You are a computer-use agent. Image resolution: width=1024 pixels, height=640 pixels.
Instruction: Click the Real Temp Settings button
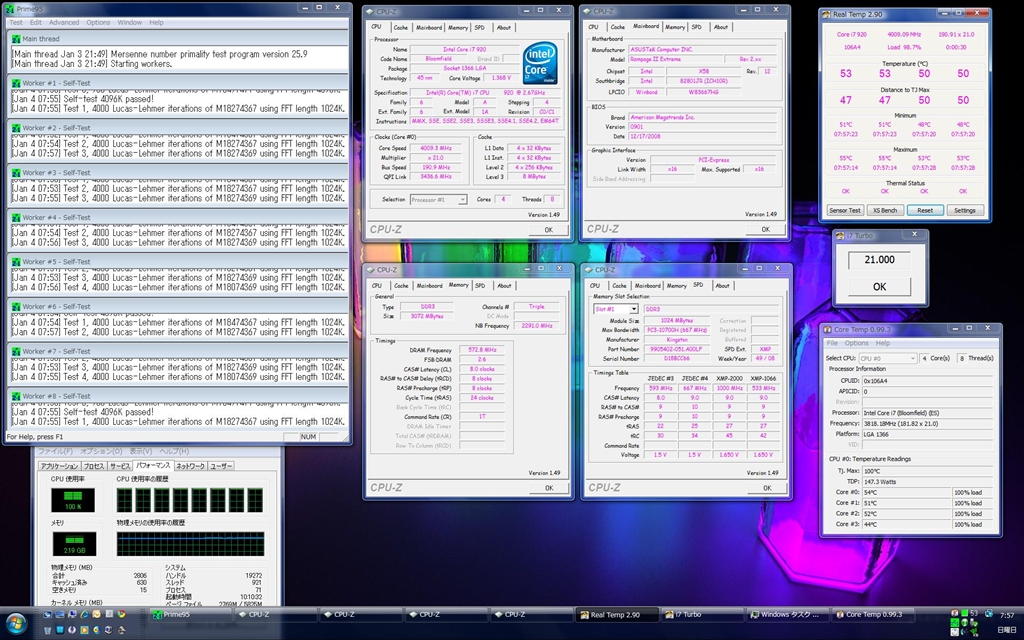pos(963,210)
